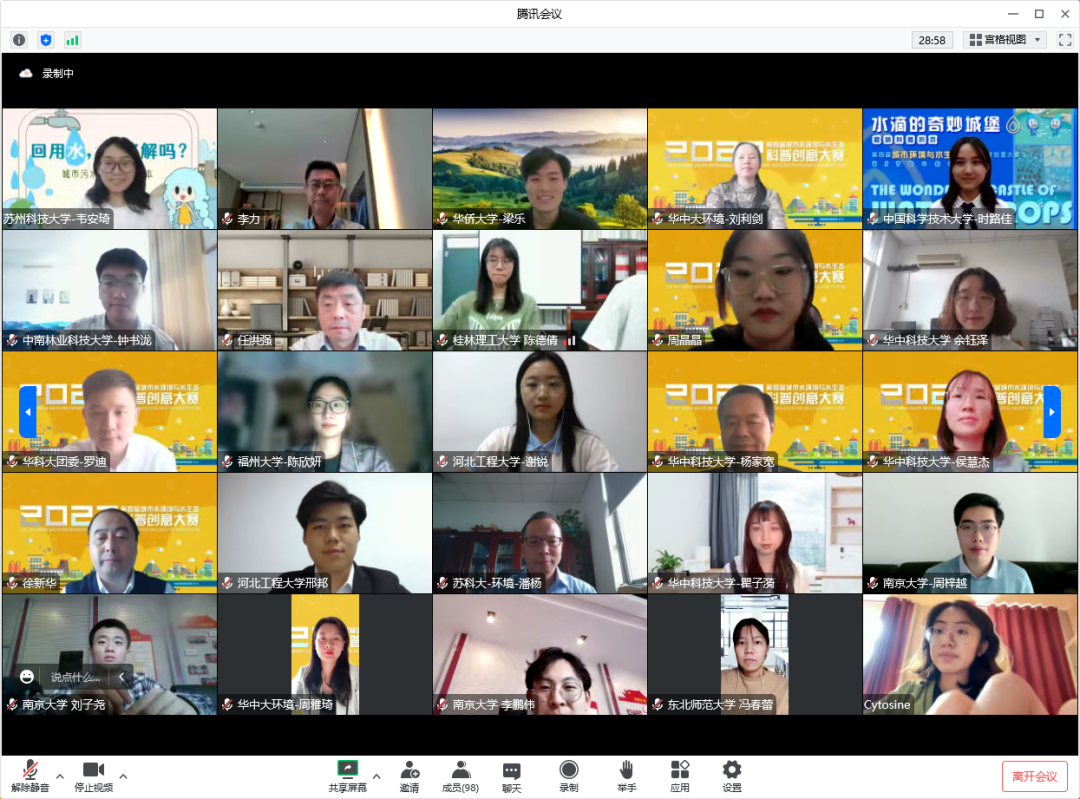Open the grid view (宫格视图) dropdown

tap(1005, 40)
